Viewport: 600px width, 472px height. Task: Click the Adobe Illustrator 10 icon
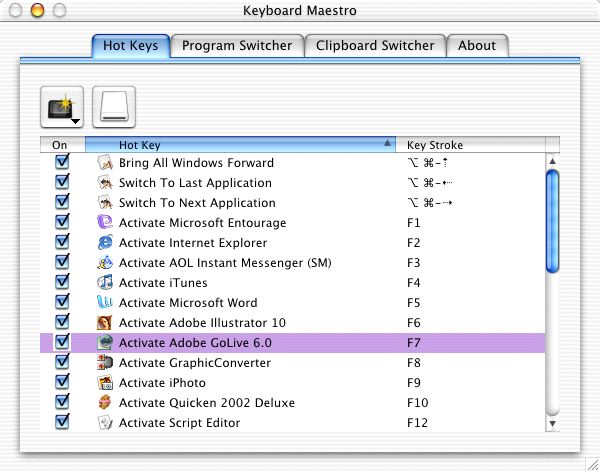(105, 322)
